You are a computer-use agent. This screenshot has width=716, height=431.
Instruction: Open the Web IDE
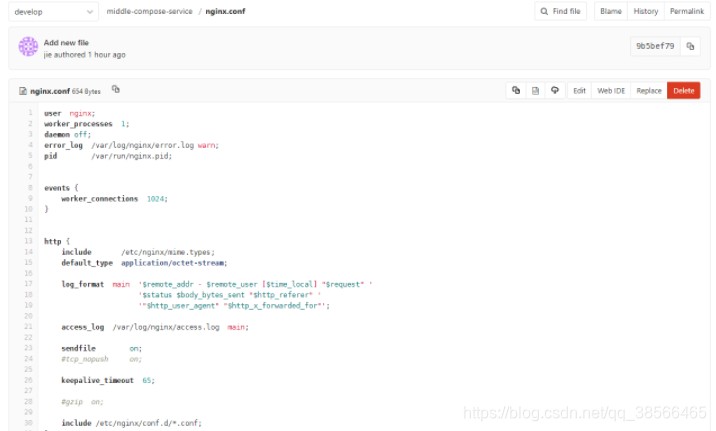[611, 90]
